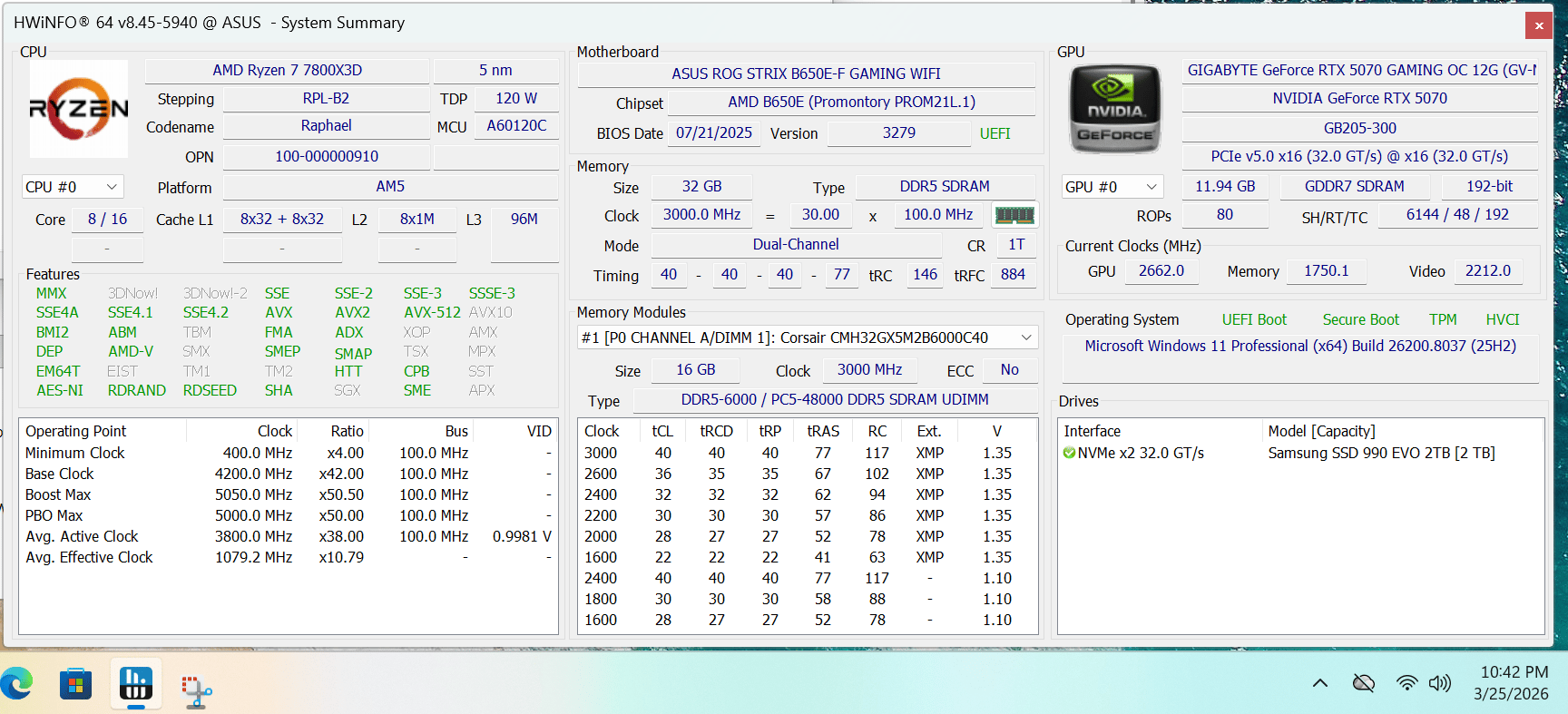Select the BIOS date 07/21/2025 field
The height and width of the screenshot is (714, 1568).
(x=714, y=132)
